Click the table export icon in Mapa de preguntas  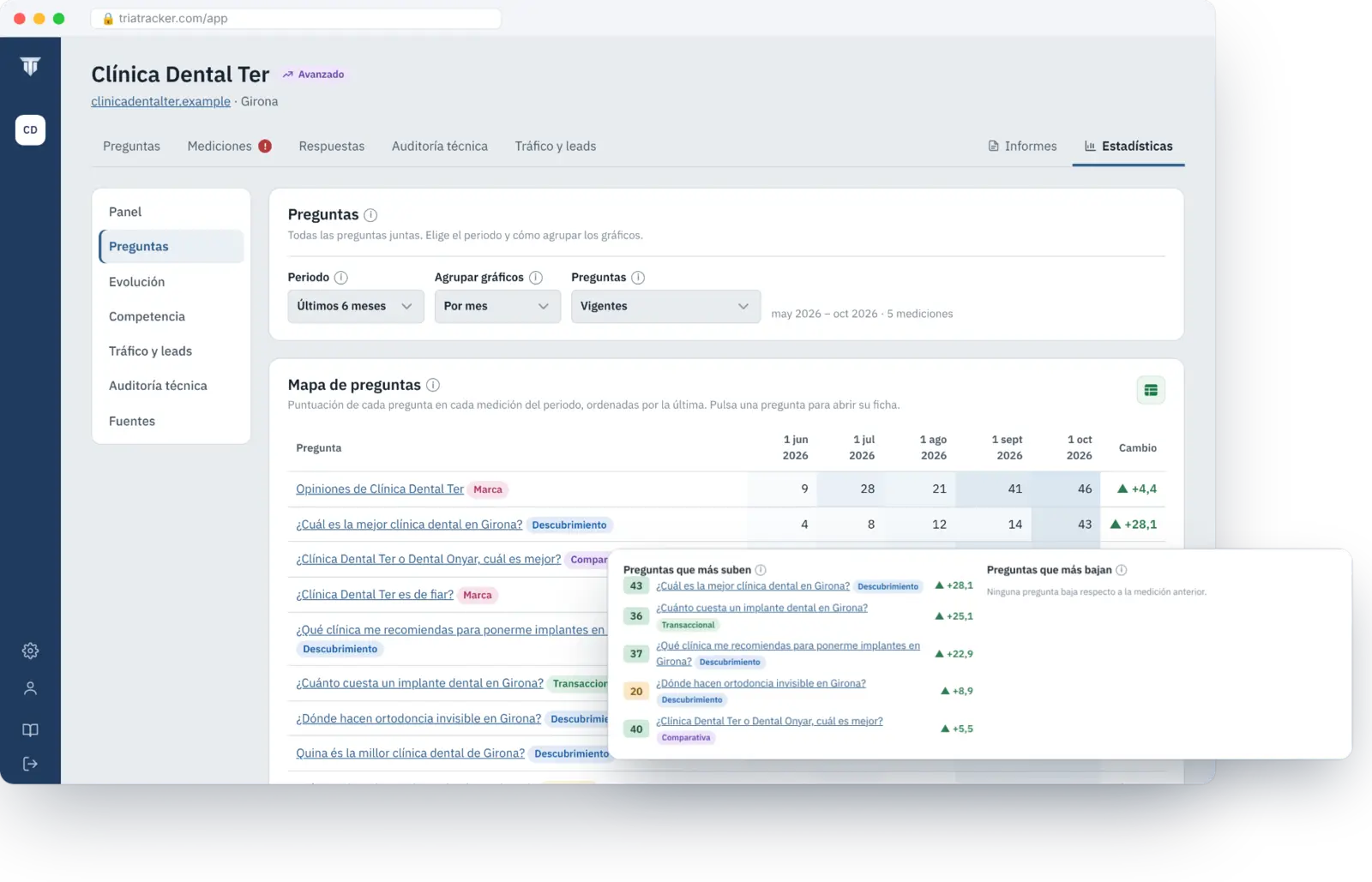click(1151, 391)
